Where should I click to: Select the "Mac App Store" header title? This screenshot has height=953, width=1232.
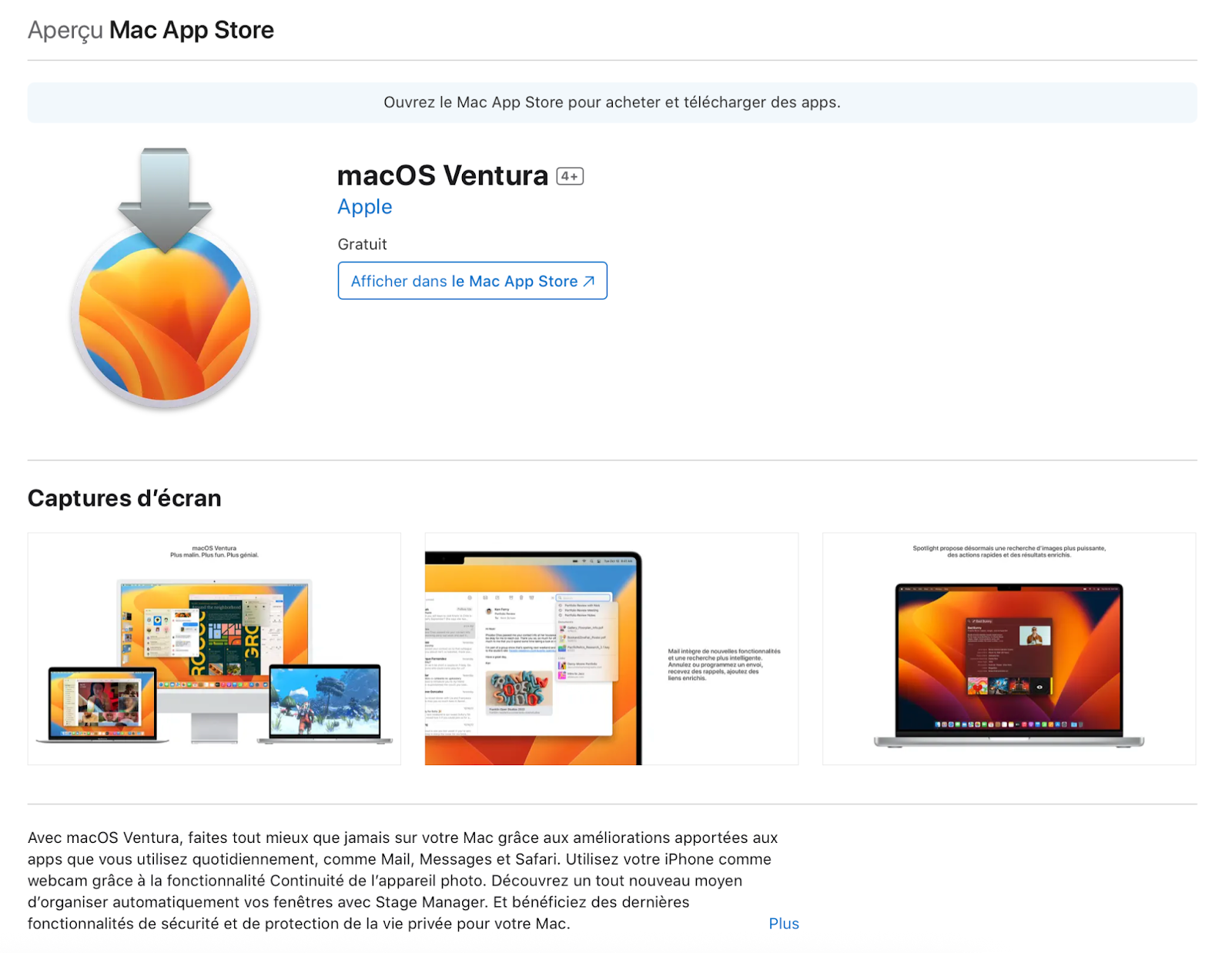pos(192,29)
